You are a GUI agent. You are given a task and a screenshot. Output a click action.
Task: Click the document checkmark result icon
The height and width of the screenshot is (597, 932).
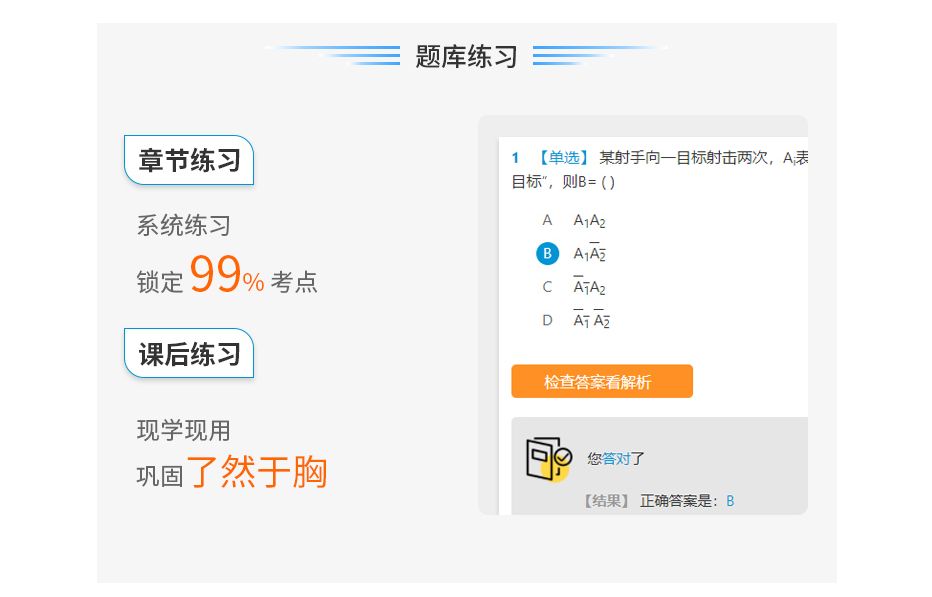pos(549,459)
